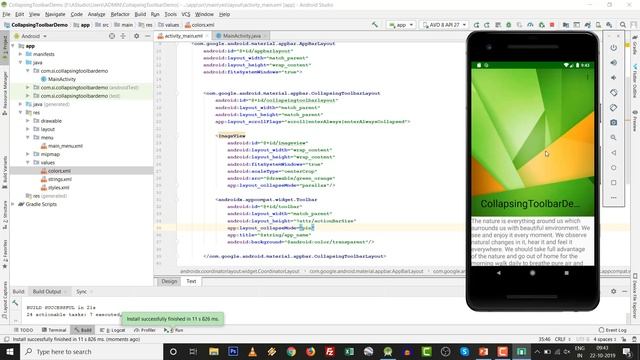Select the Sync tab in Build panel
The width and height of the screenshot is (640, 360).
[81, 291]
